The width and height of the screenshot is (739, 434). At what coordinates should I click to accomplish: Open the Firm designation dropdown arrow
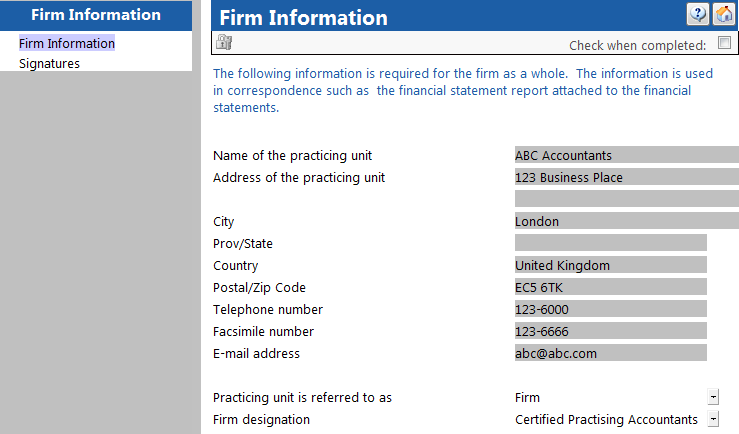click(713, 419)
